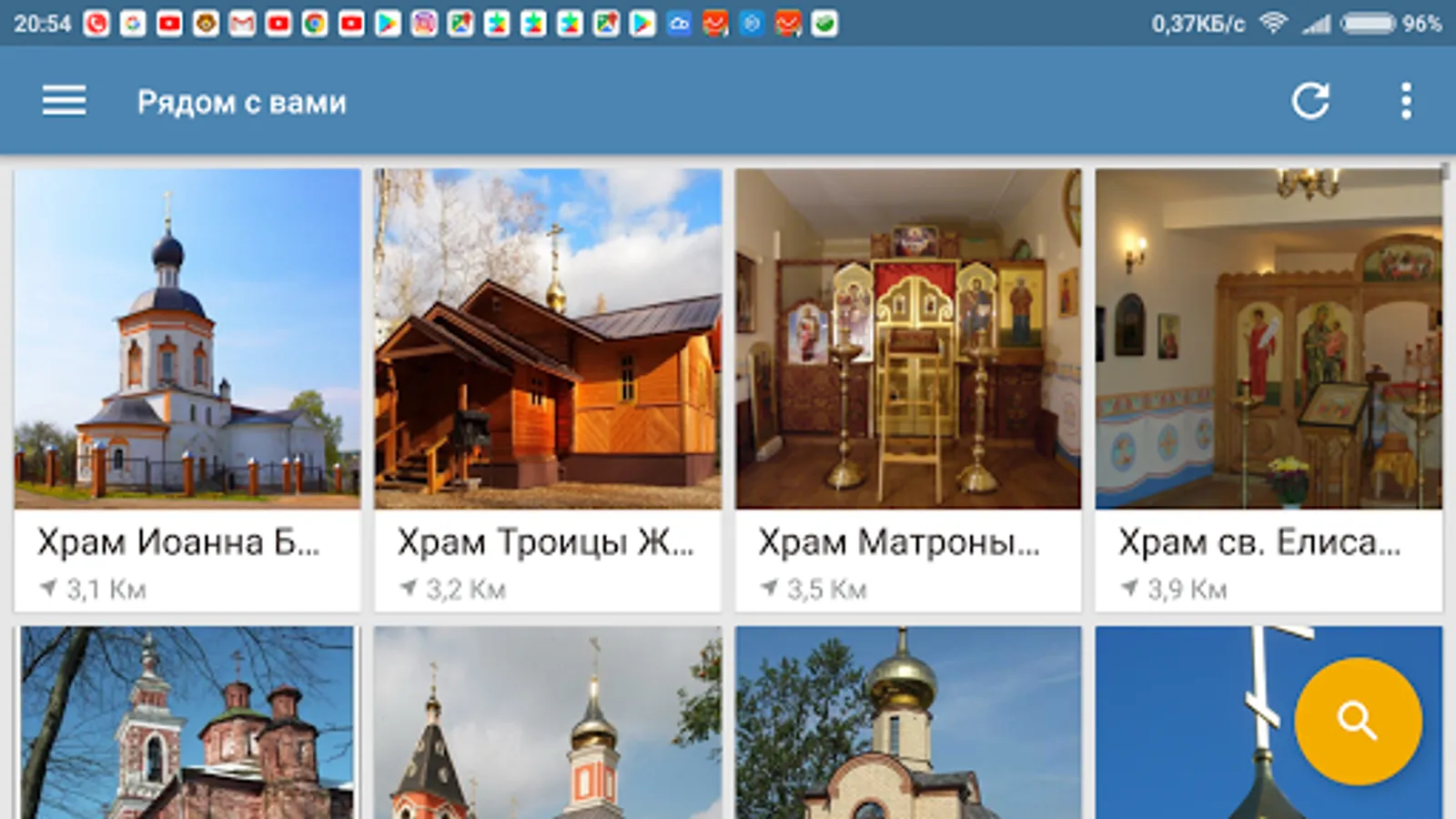
Task: Tap the Wi-Fi status icon
Action: pos(1273,23)
